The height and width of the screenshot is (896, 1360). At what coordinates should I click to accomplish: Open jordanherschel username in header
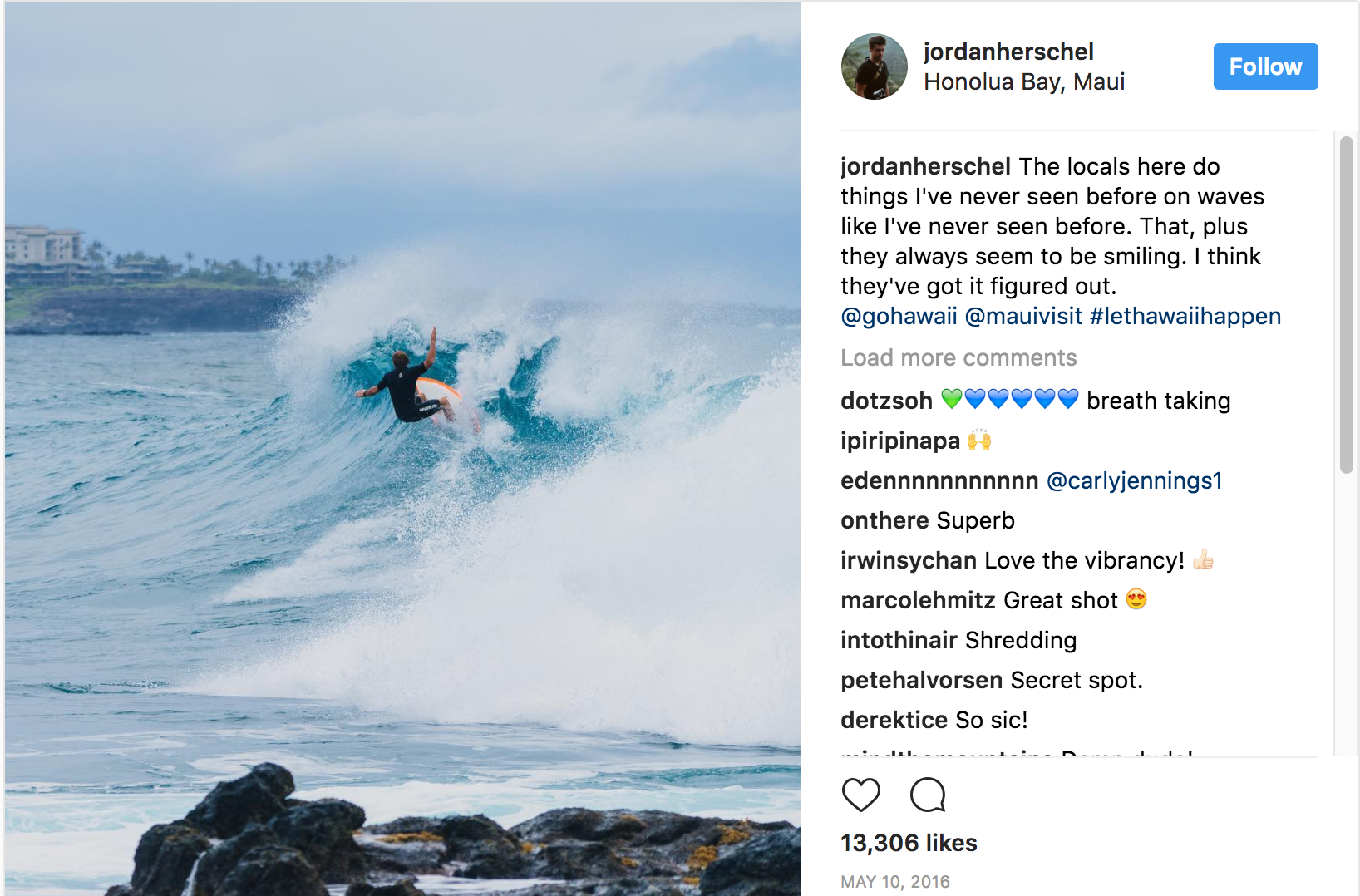click(x=1008, y=52)
